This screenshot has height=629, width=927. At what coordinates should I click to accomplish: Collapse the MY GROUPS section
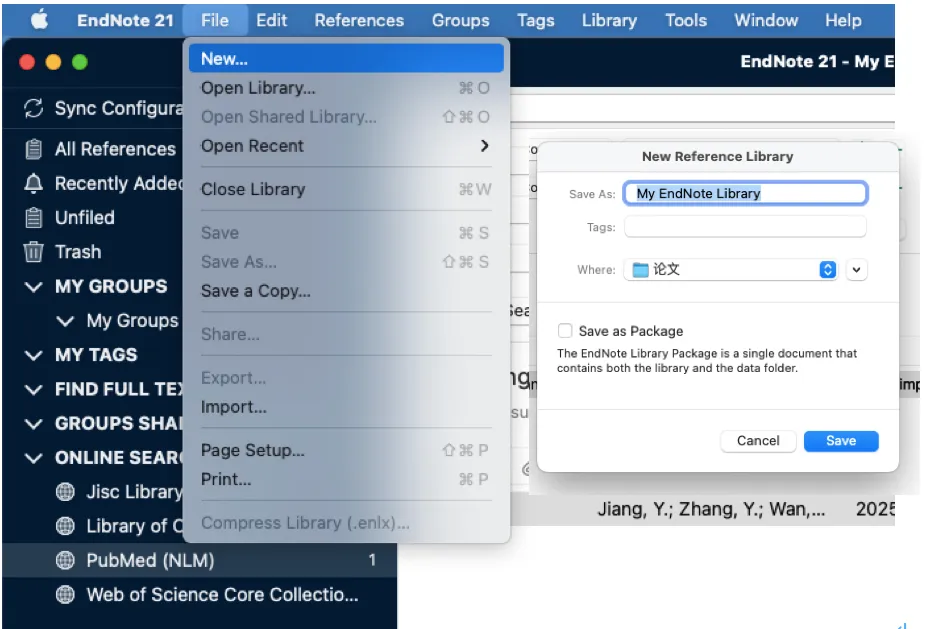[x=34, y=287]
